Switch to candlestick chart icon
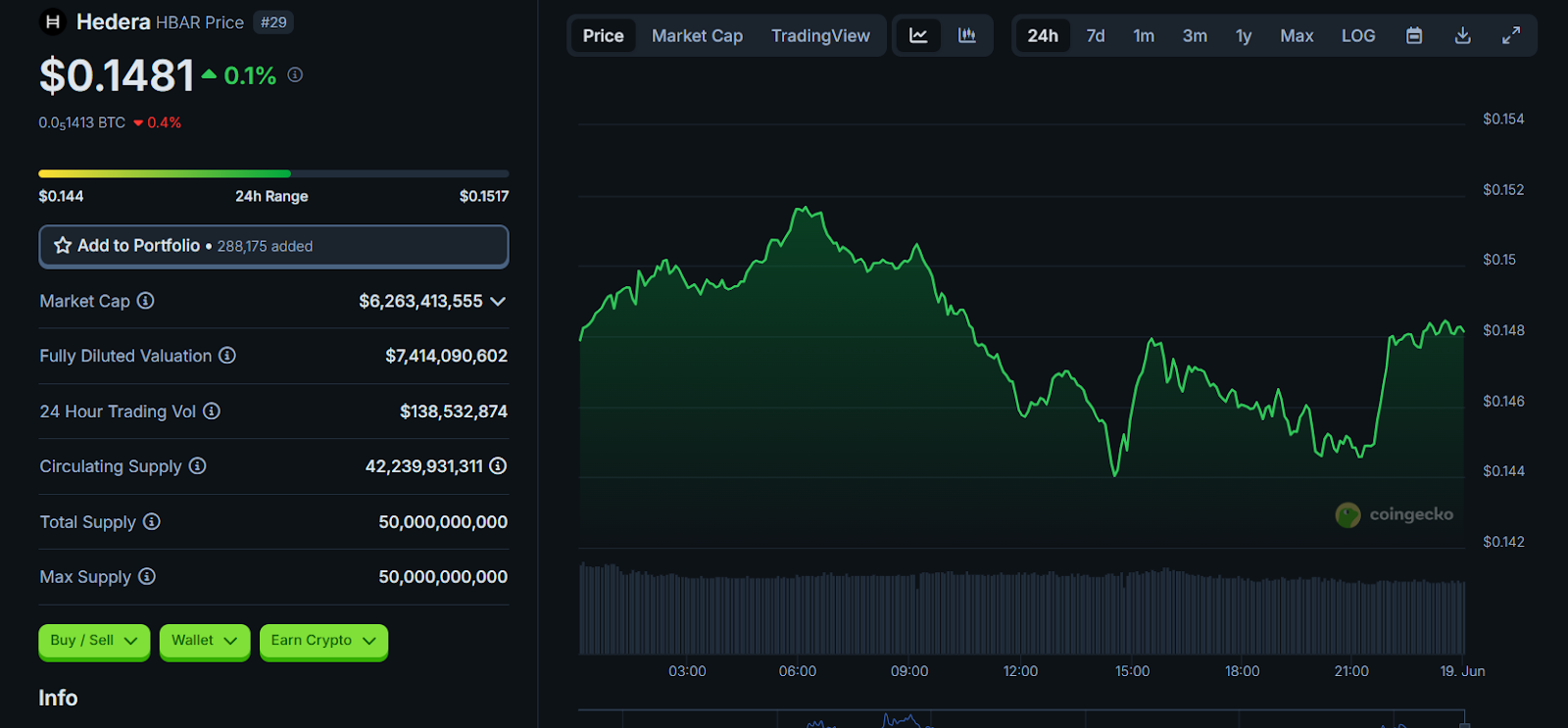 (967, 36)
